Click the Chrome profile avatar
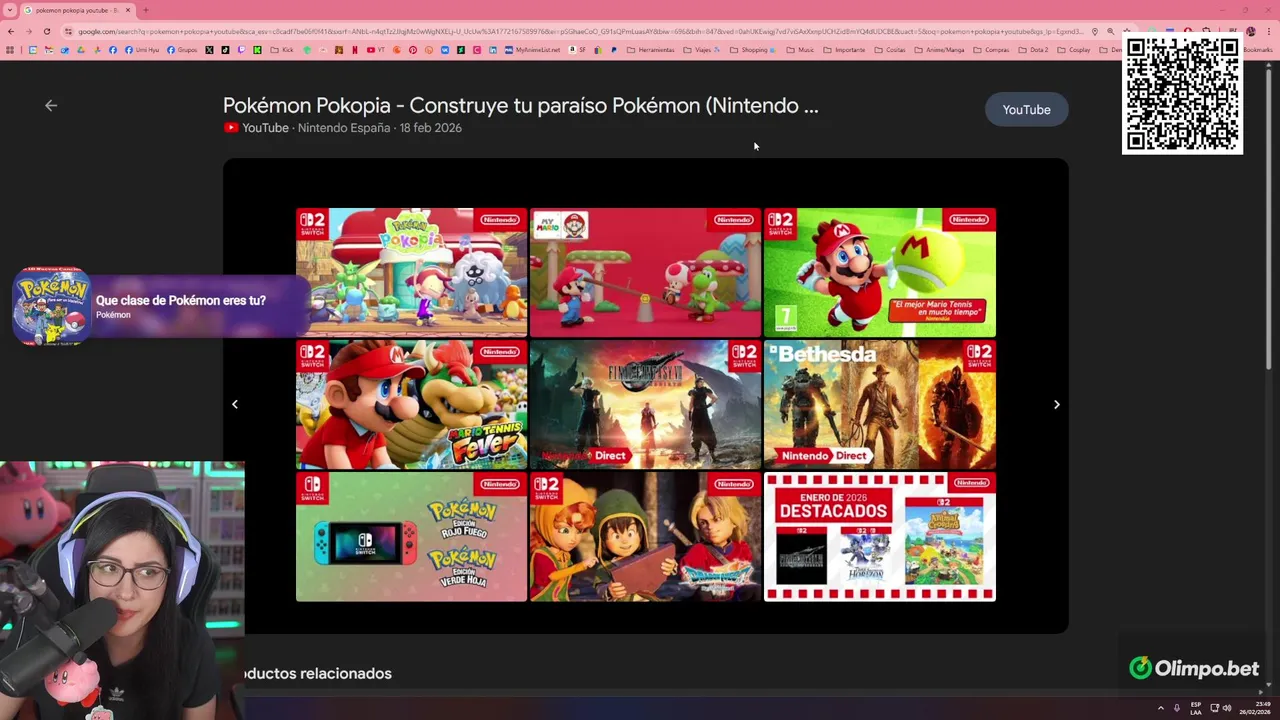The height and width of the screenshot is (720, 1280). (1251, 31)
